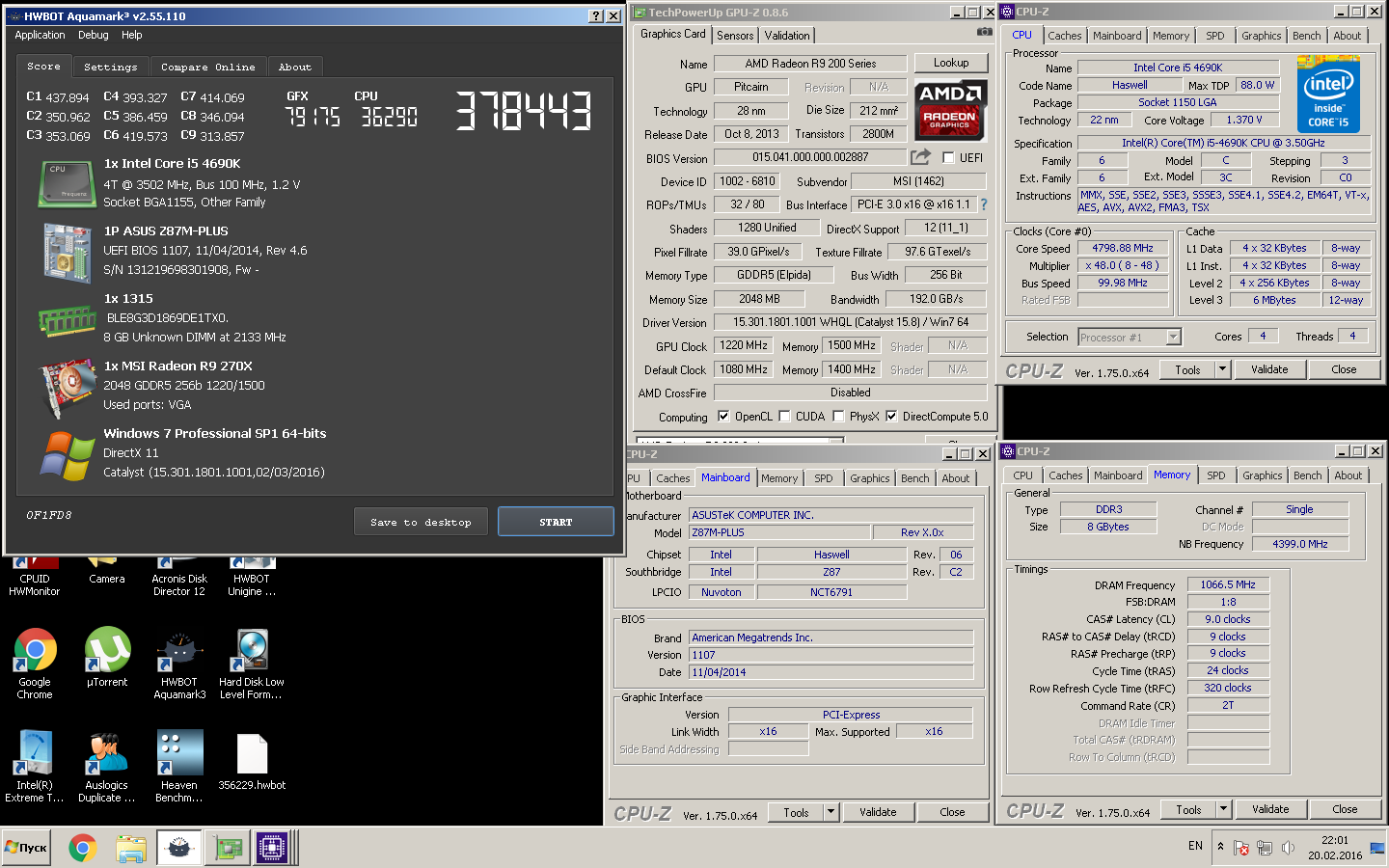Click the Lookup button in GPU-Z
The width and height of the screenshot is (1389, 868).
(x=951, y=63)
